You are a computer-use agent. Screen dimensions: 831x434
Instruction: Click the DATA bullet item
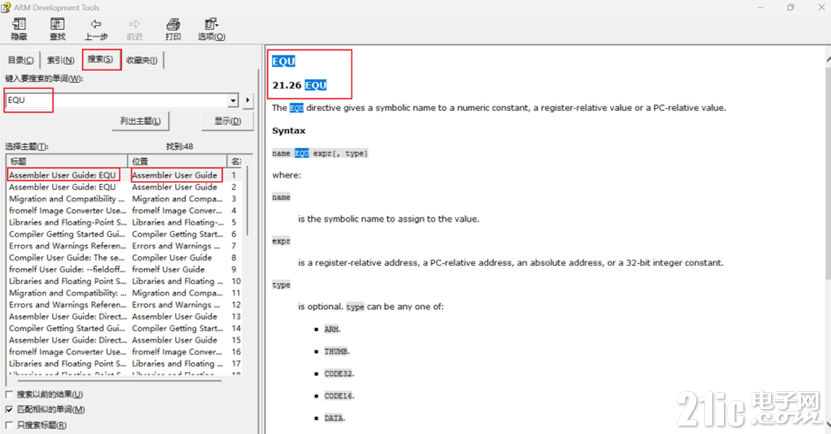tap(334, 418)
